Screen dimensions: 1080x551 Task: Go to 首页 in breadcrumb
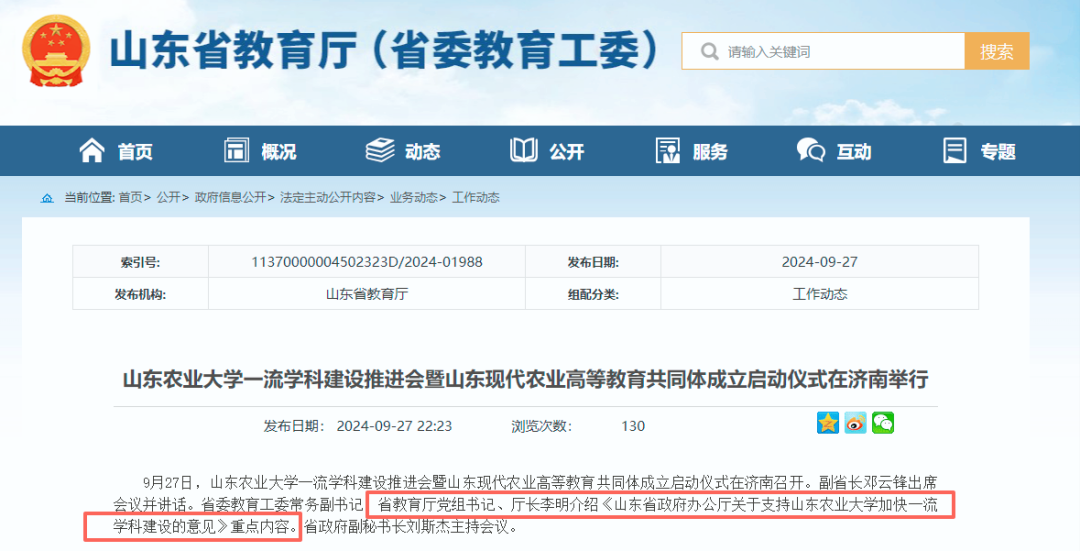click(130, 198)
